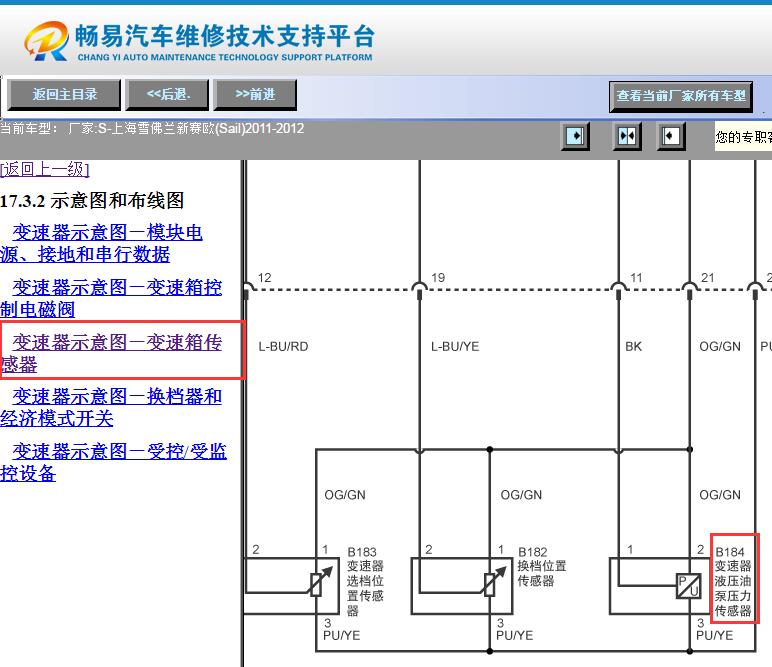This screenshot has height=667, width=772.
Task: Open 变速器示意图—受控/受监控设备 link
Action: (113, 463)
